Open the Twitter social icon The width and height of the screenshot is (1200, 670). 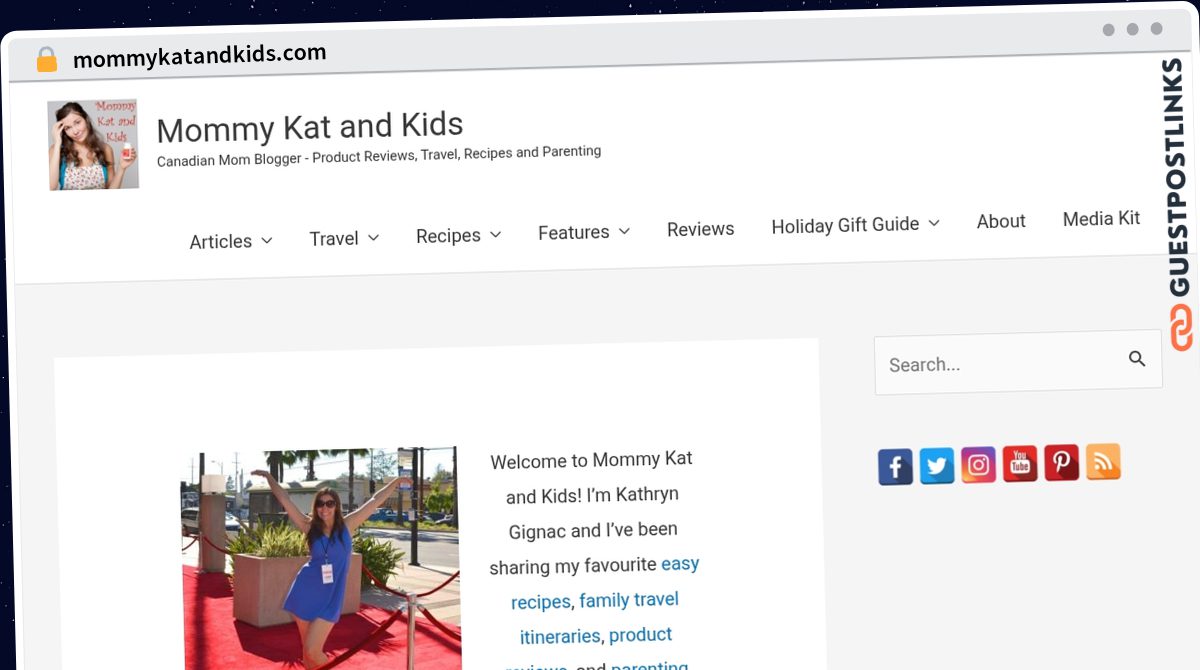[x=937, y=466]
